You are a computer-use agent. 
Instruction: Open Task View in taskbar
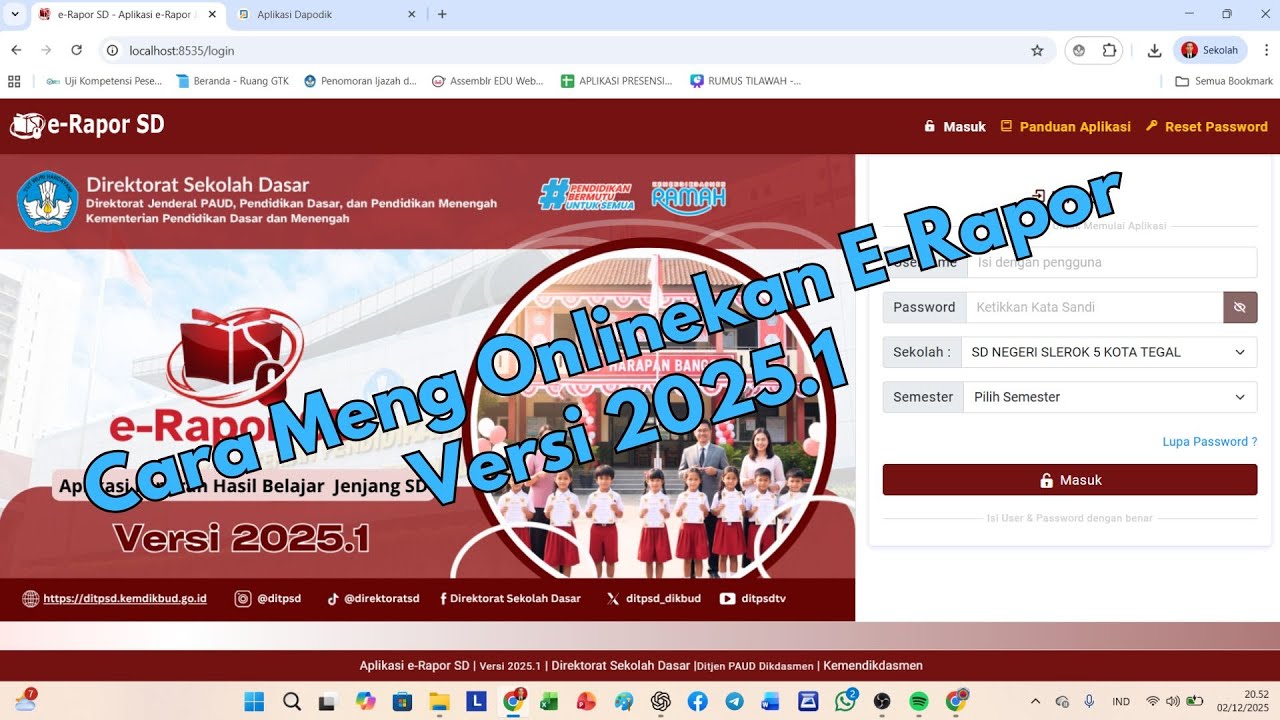click(328, 701)
